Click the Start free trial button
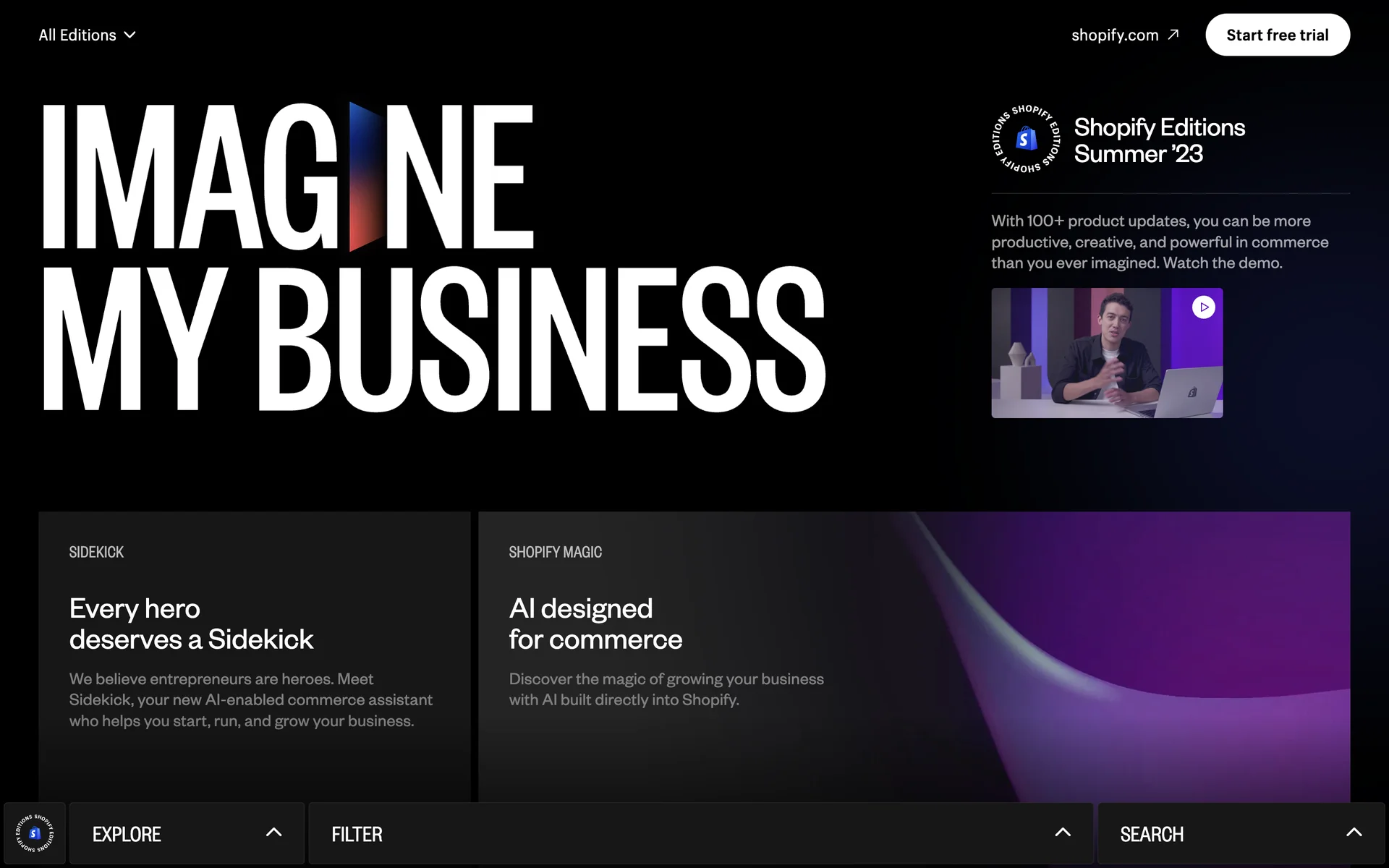Image resolution: width=1389 pixels, height=868 pixels. click(1277, 35)
